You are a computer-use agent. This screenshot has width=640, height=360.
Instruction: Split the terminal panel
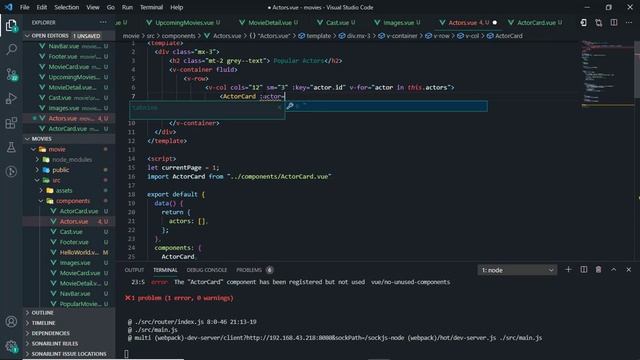click(x=584, y=269)
